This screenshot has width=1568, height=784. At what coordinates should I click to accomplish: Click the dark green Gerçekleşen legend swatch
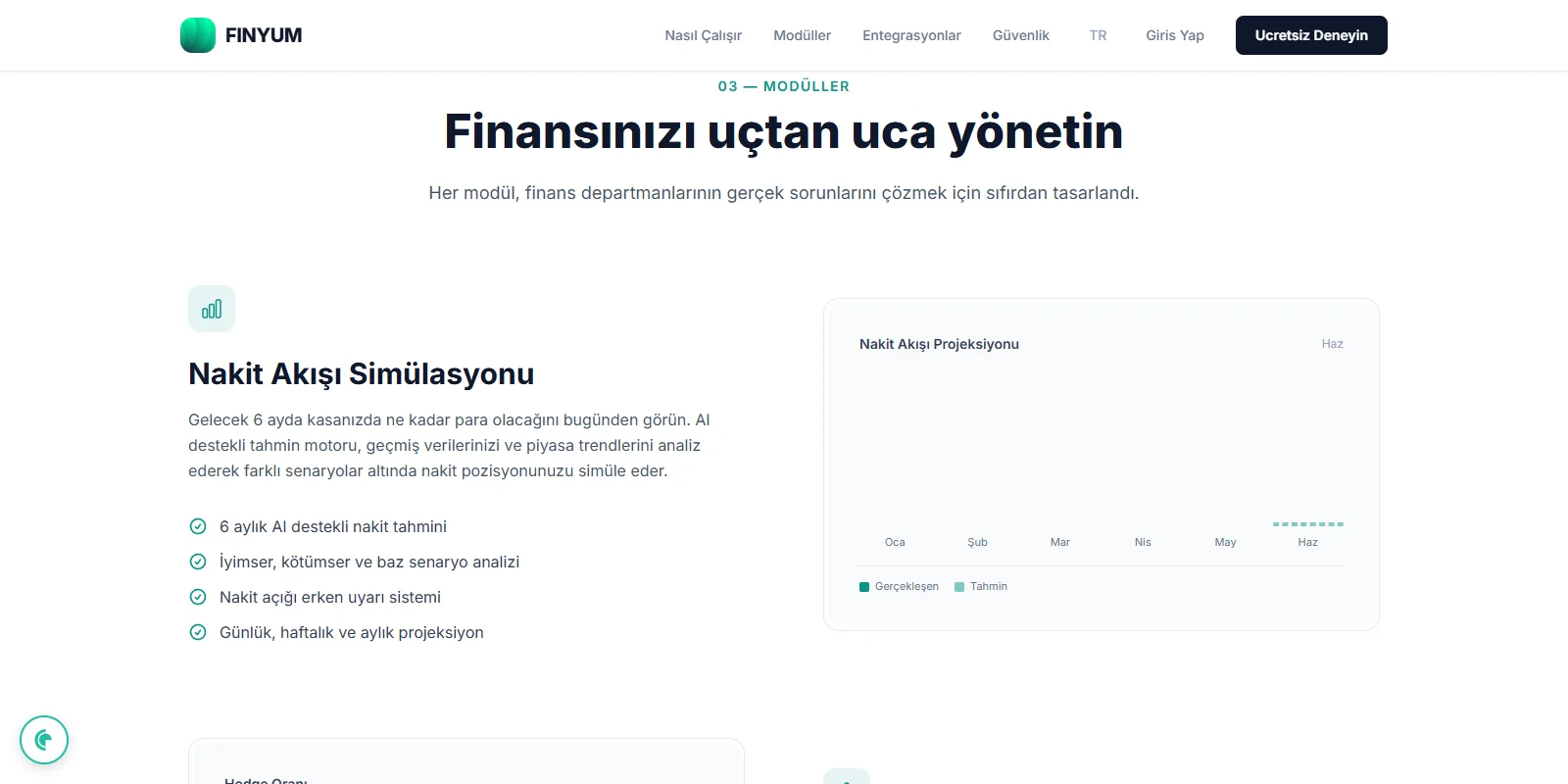pyautogui.click(x=864, y=587)
